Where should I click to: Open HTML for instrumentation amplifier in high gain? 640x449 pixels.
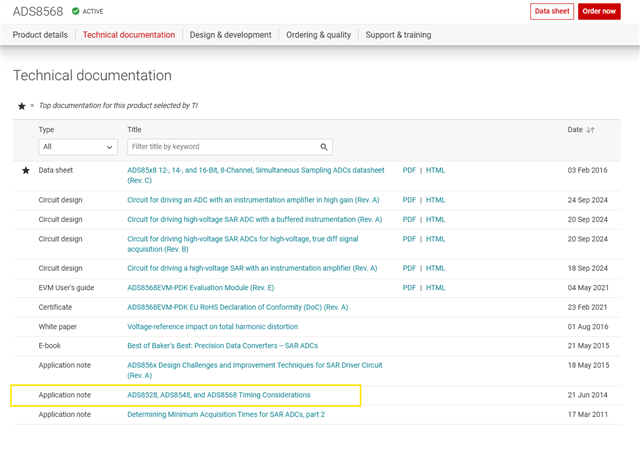(436, 200)
